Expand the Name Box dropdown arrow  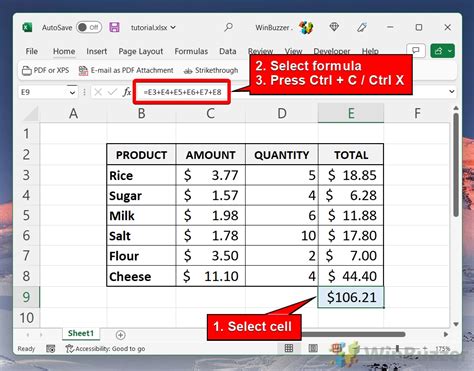pyautogui.click(x=72, y=92)
